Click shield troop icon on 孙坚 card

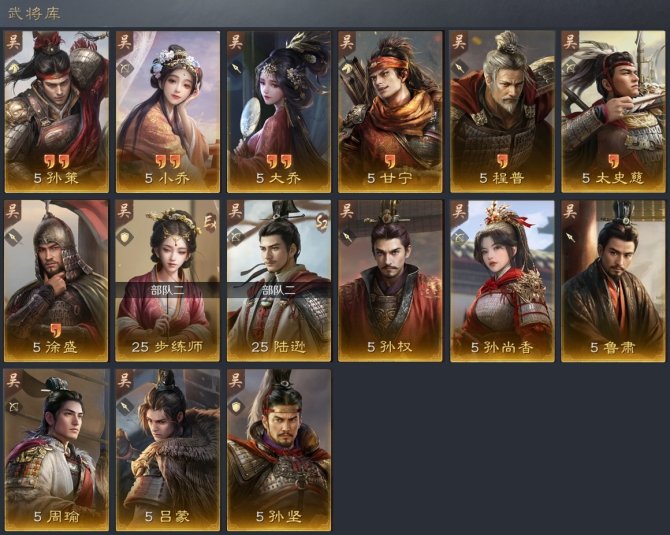236,406
